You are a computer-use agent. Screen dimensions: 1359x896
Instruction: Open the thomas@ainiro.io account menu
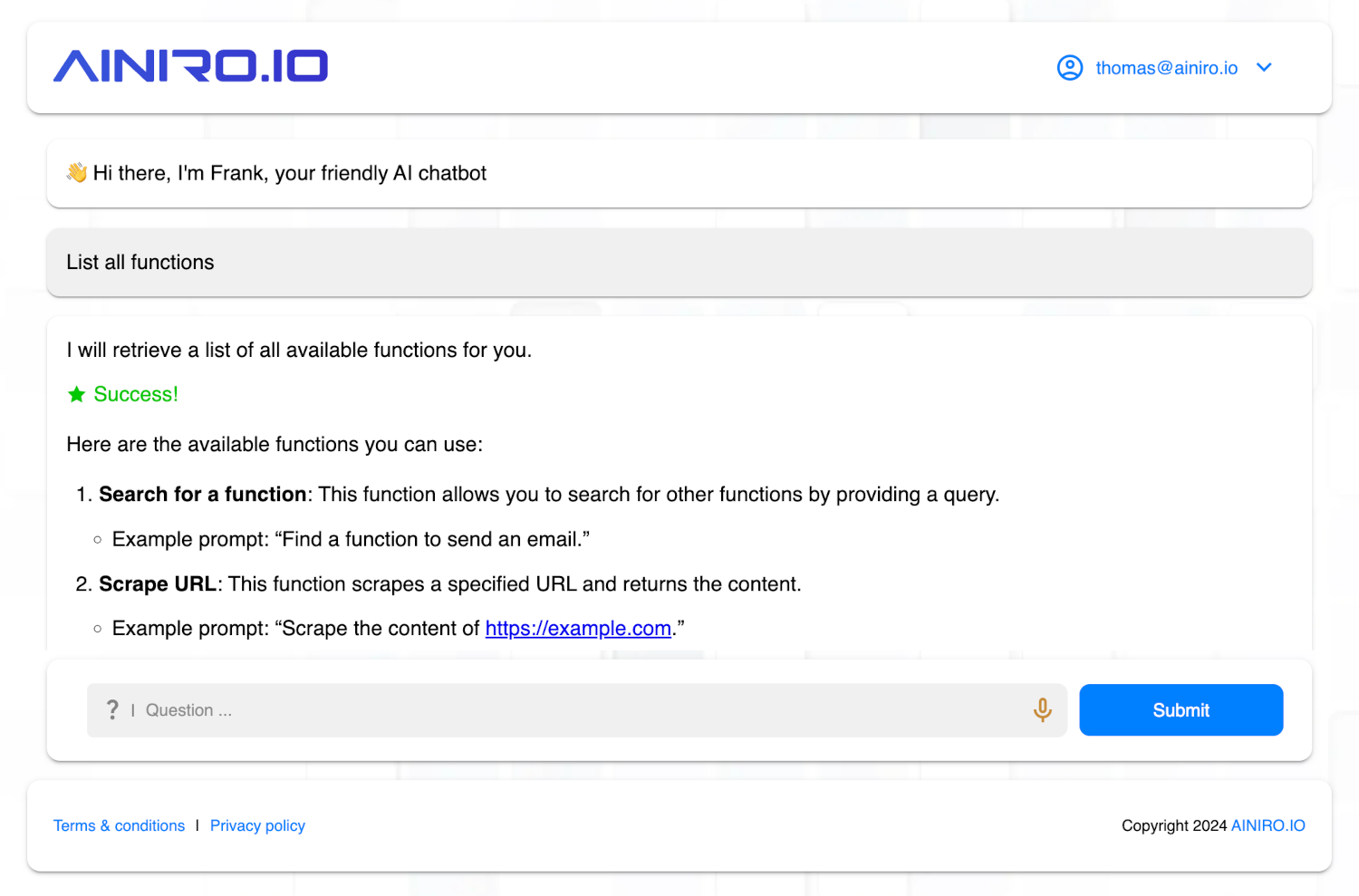tap(1166, 68)
